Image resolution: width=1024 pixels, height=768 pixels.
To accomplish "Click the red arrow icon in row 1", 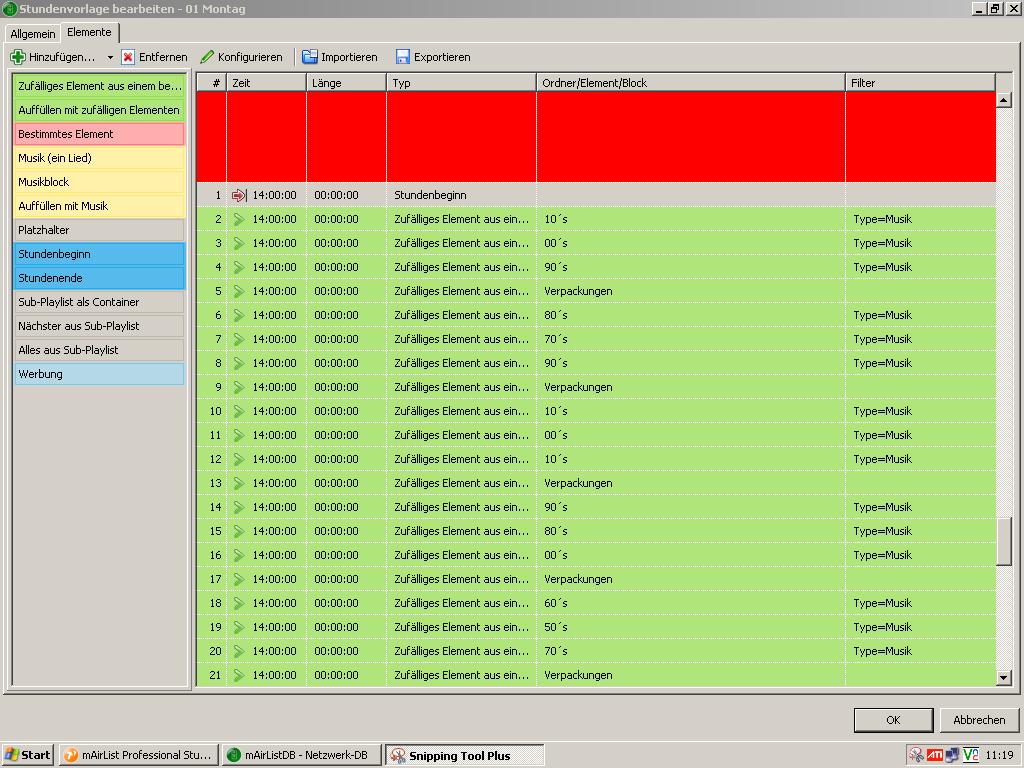I will (239, 195).
